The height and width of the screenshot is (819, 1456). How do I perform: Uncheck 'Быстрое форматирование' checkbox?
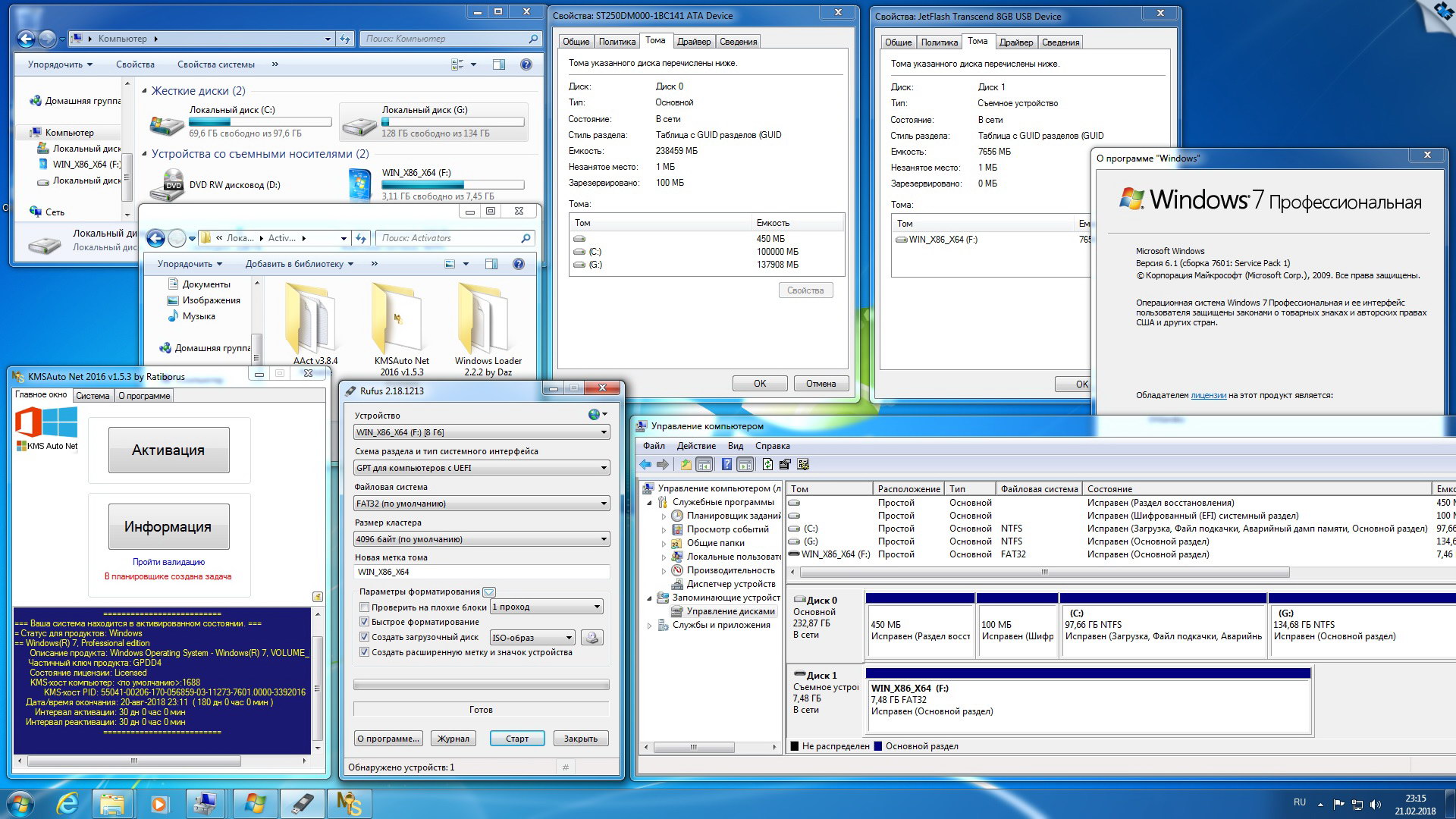[x=365, y=622]
